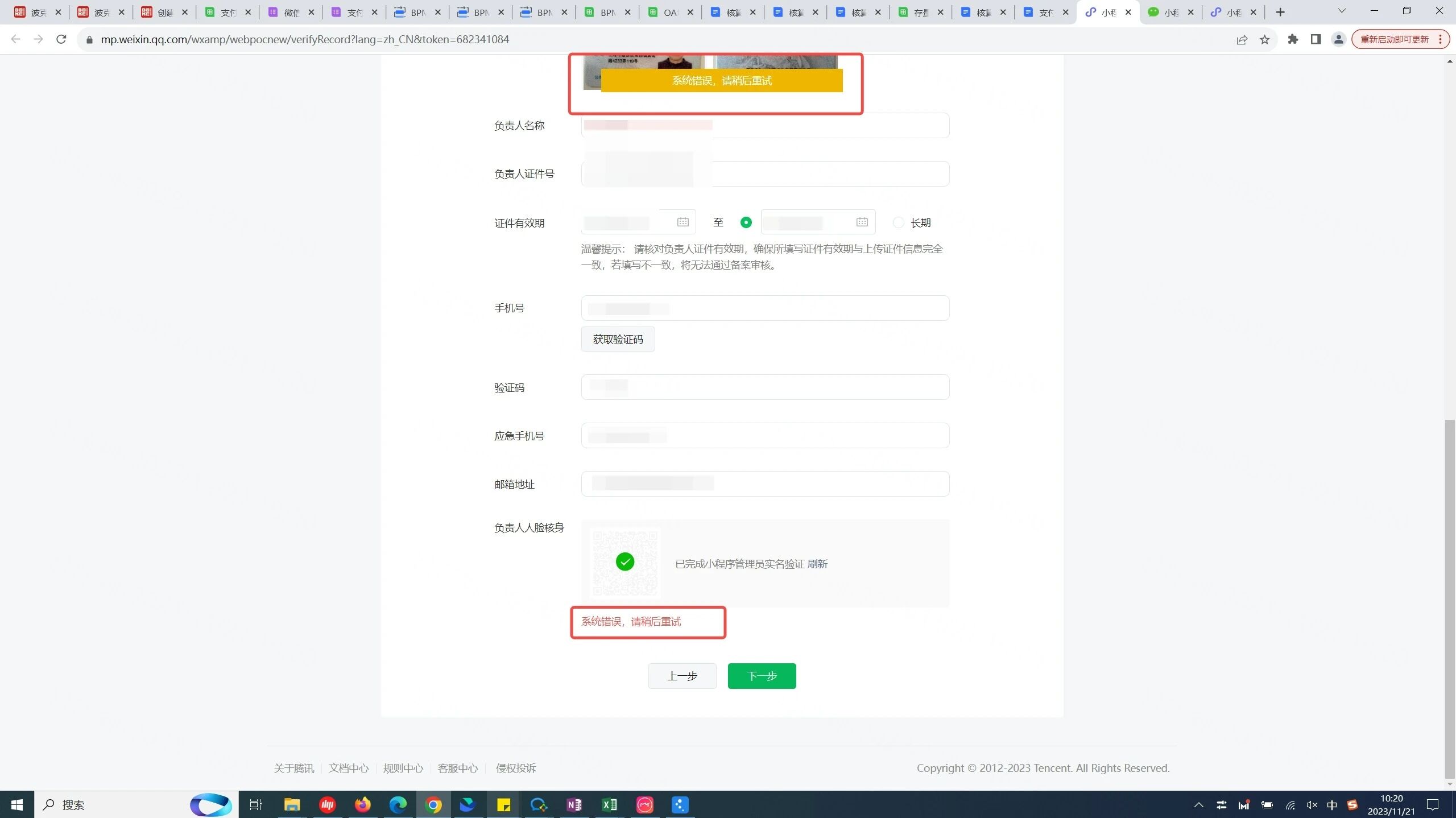Image resolution: width=1456 pixels, height=818 pixels.
Task: Select the end date radio button
Action: 746,222
